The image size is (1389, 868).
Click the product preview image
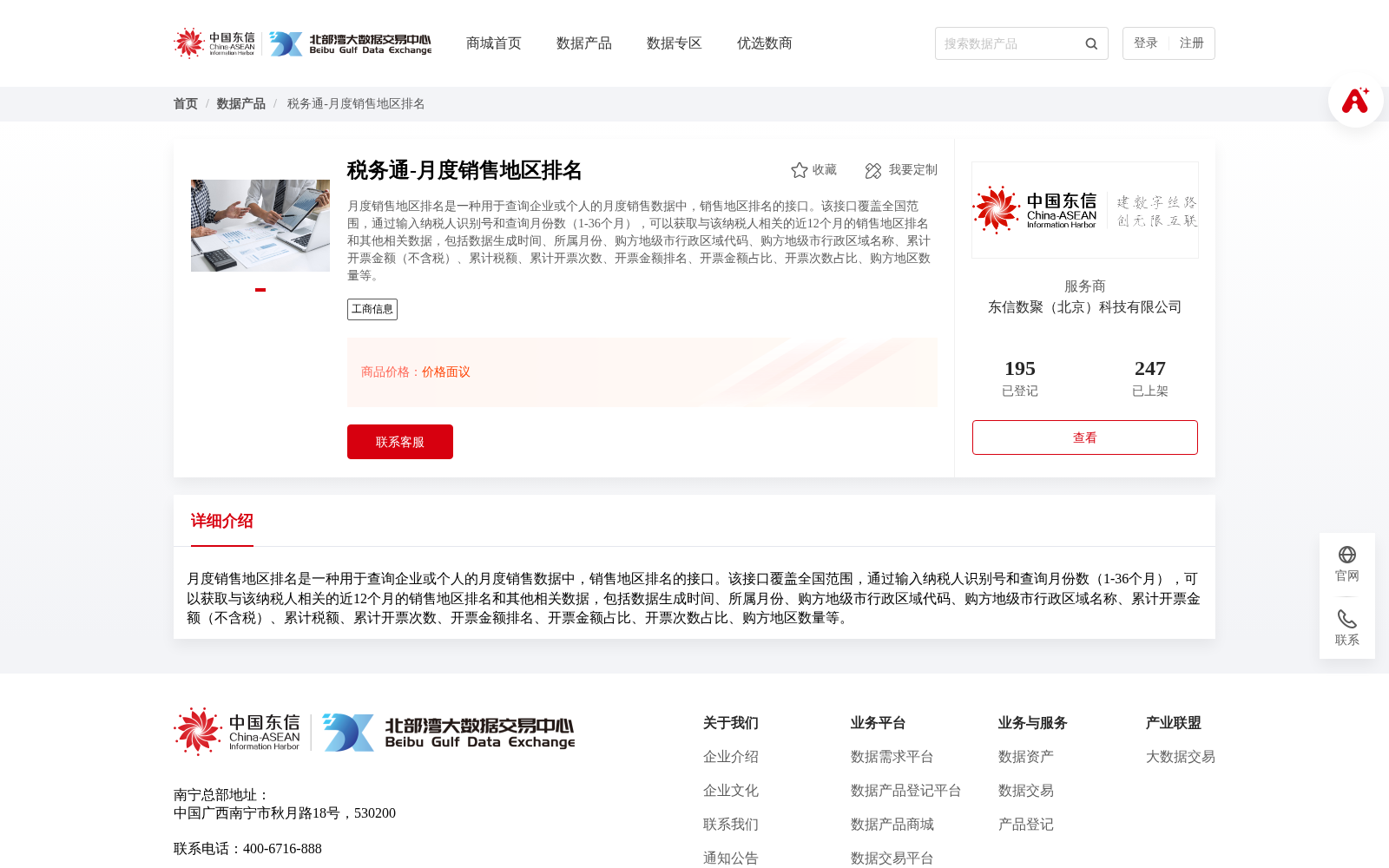point(260,226)
